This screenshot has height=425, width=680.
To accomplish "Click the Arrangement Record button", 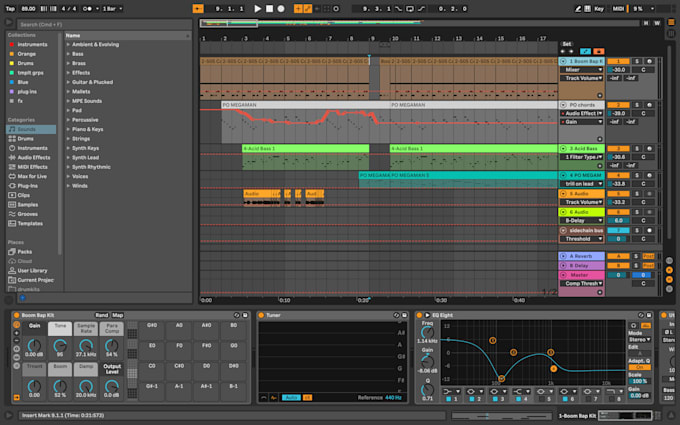I will pos(281,9).
